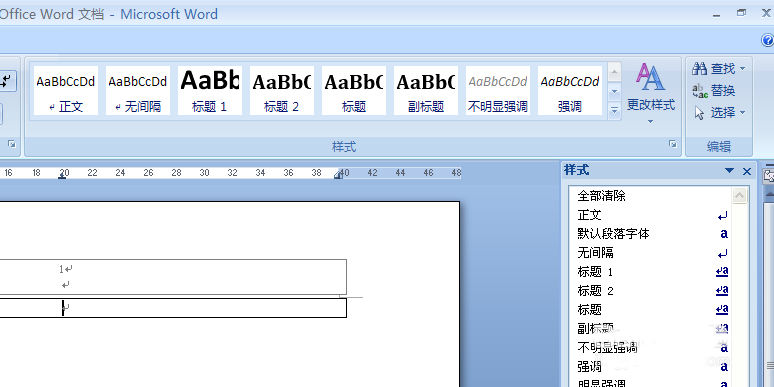Expand the full style gallery list
The height and width of the screenshot is (387, 774).
coord(614,111)
